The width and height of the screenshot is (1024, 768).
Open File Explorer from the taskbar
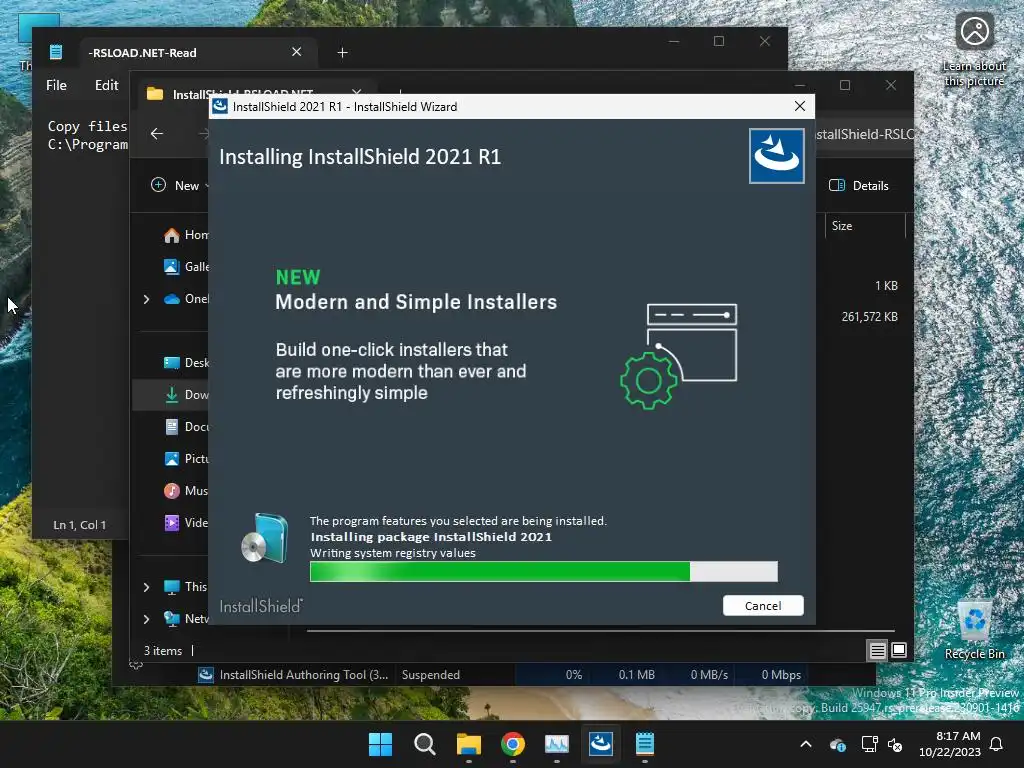(x=469, y=744)
